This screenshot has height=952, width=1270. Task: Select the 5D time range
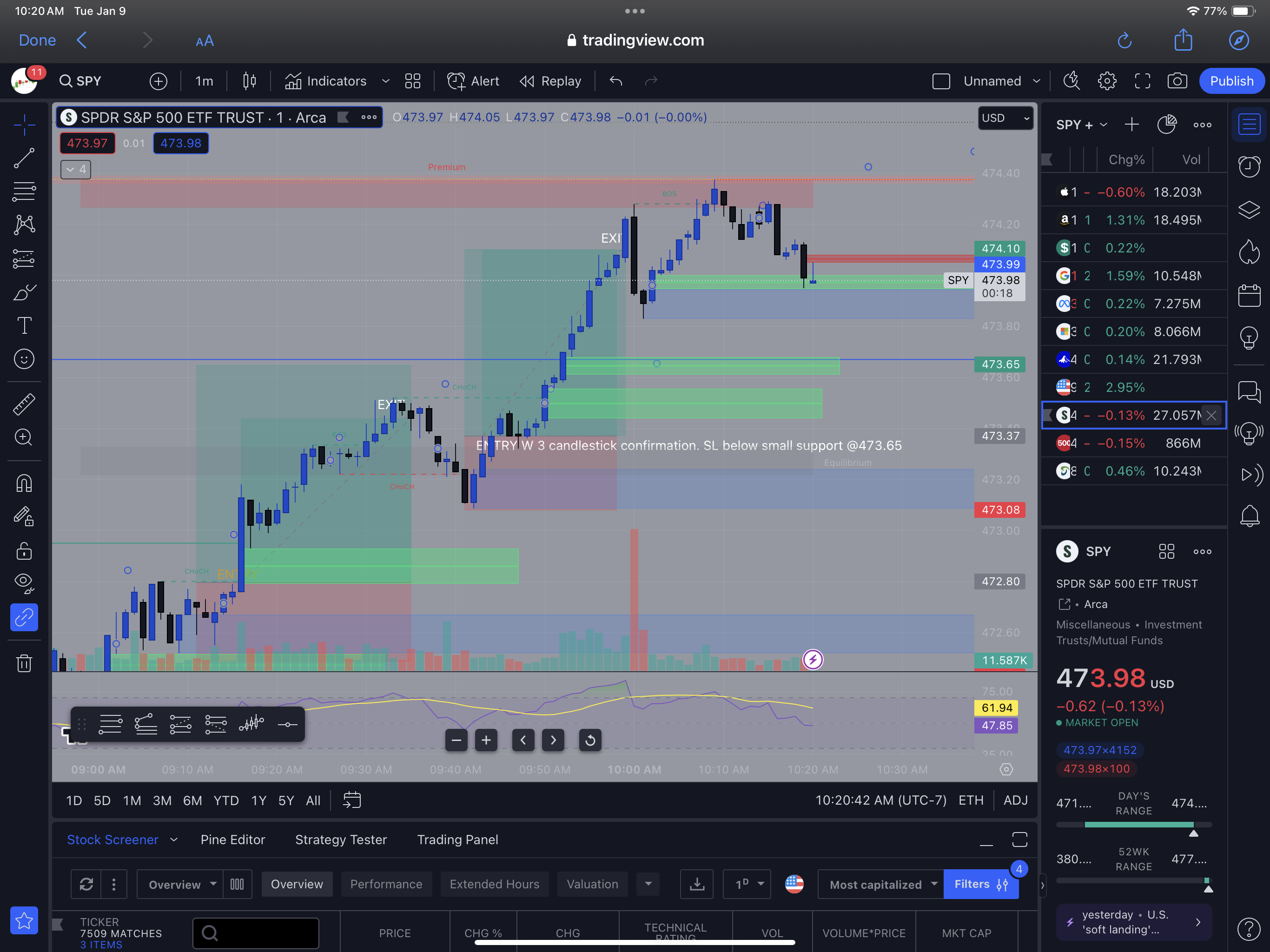point(102,800)
